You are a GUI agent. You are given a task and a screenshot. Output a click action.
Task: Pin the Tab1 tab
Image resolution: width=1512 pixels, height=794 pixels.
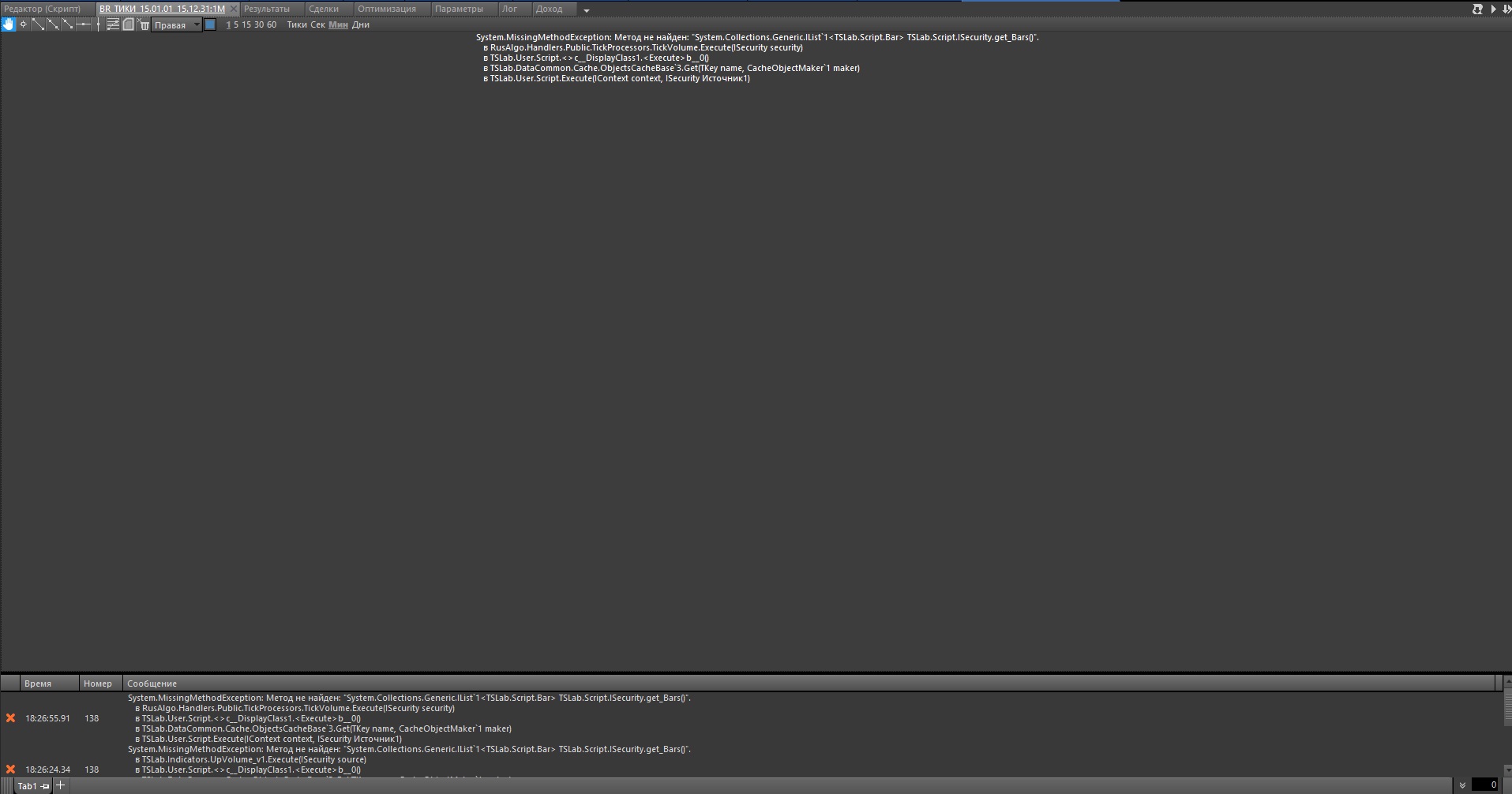pos(45,786)
